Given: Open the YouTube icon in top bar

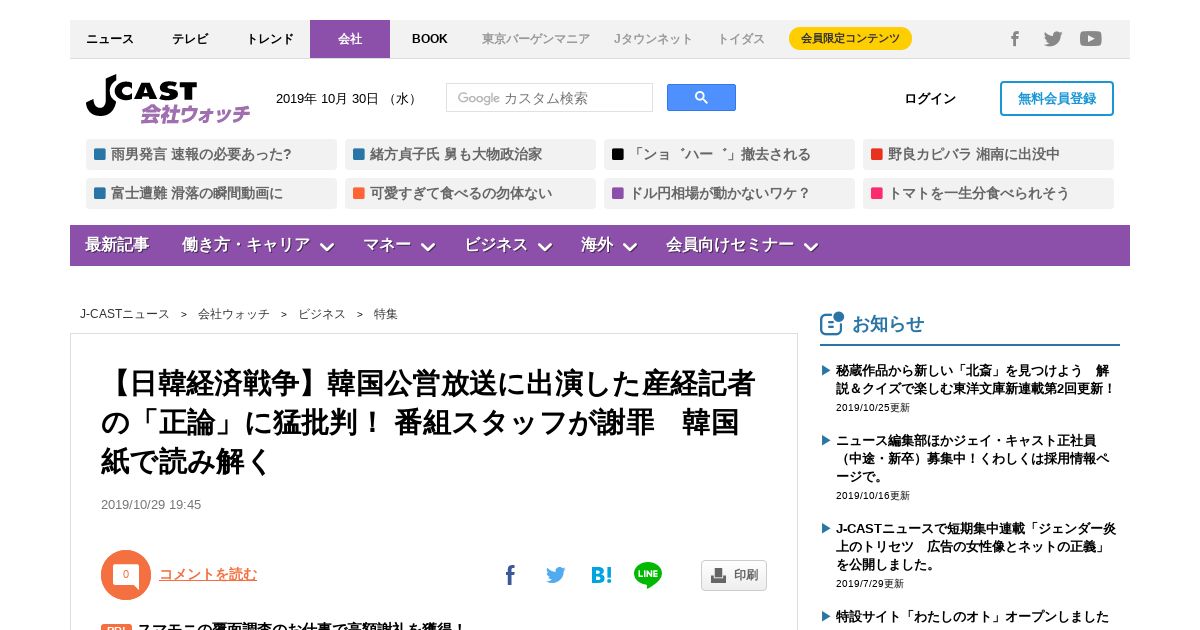Looking at the screenshot, I should (1091, 39).
